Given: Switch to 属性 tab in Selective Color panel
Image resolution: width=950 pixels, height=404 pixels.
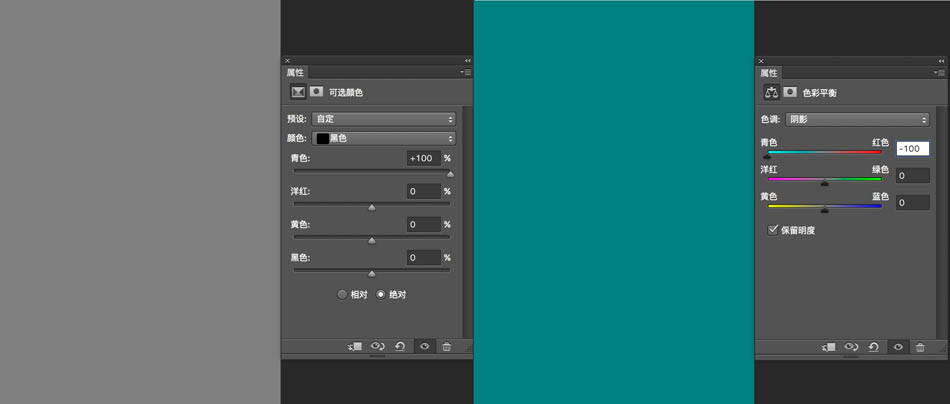Looking at the screenshot, I should [x=295, y=72].
